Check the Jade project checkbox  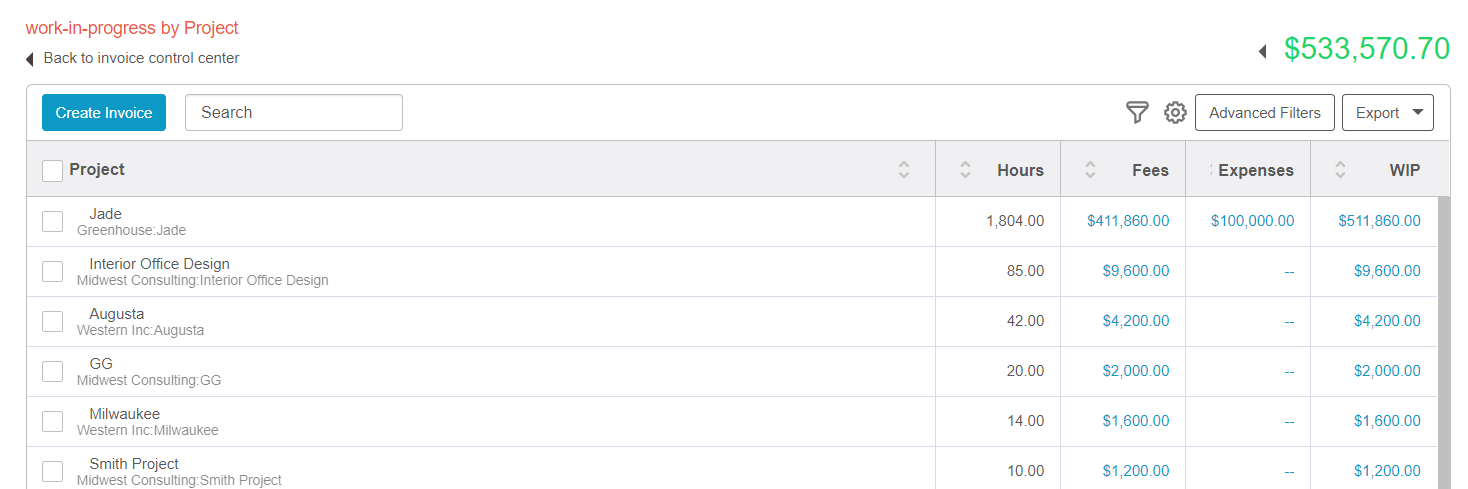click(52, 222)
